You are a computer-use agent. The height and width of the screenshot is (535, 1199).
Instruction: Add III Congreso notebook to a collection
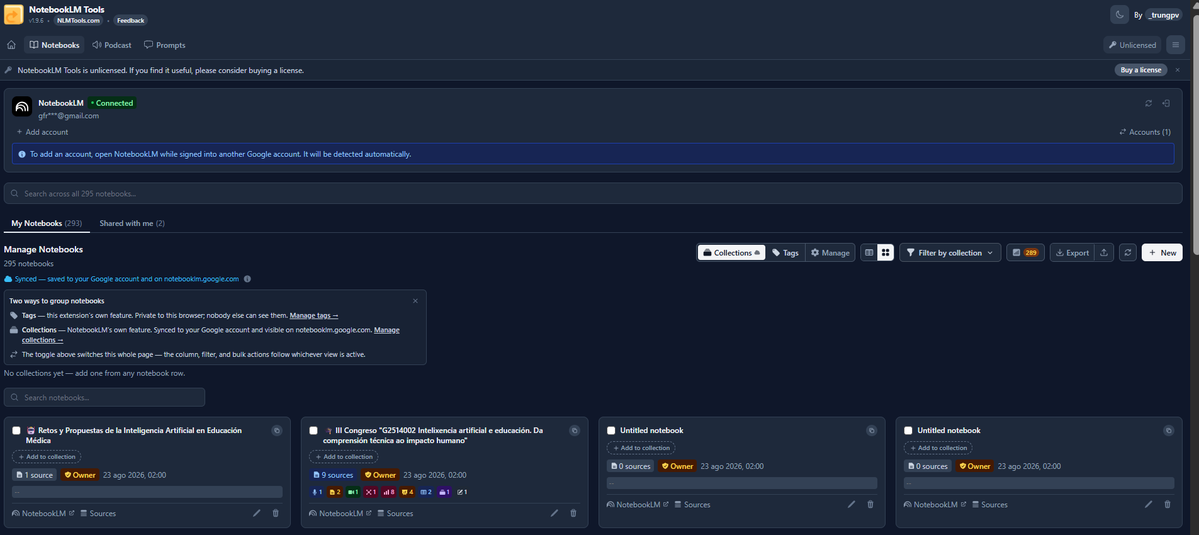click(343, 457)
